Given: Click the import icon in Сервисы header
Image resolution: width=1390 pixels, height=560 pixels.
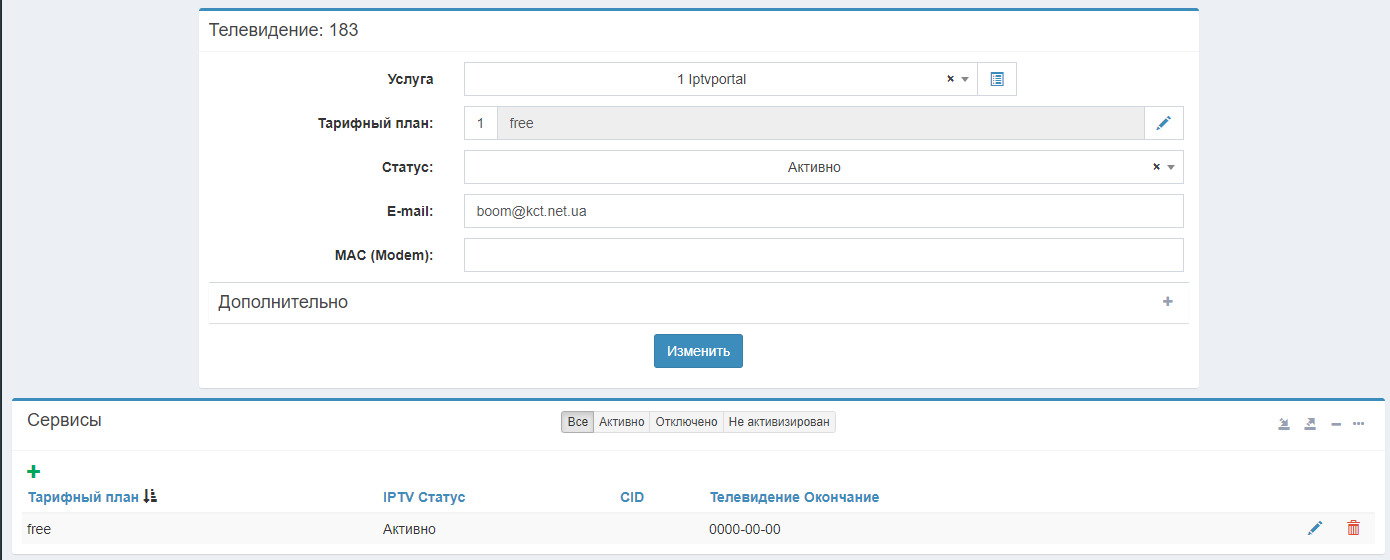Looking at the screenshot, I should pyautogui.click(x=1284, y=424).
